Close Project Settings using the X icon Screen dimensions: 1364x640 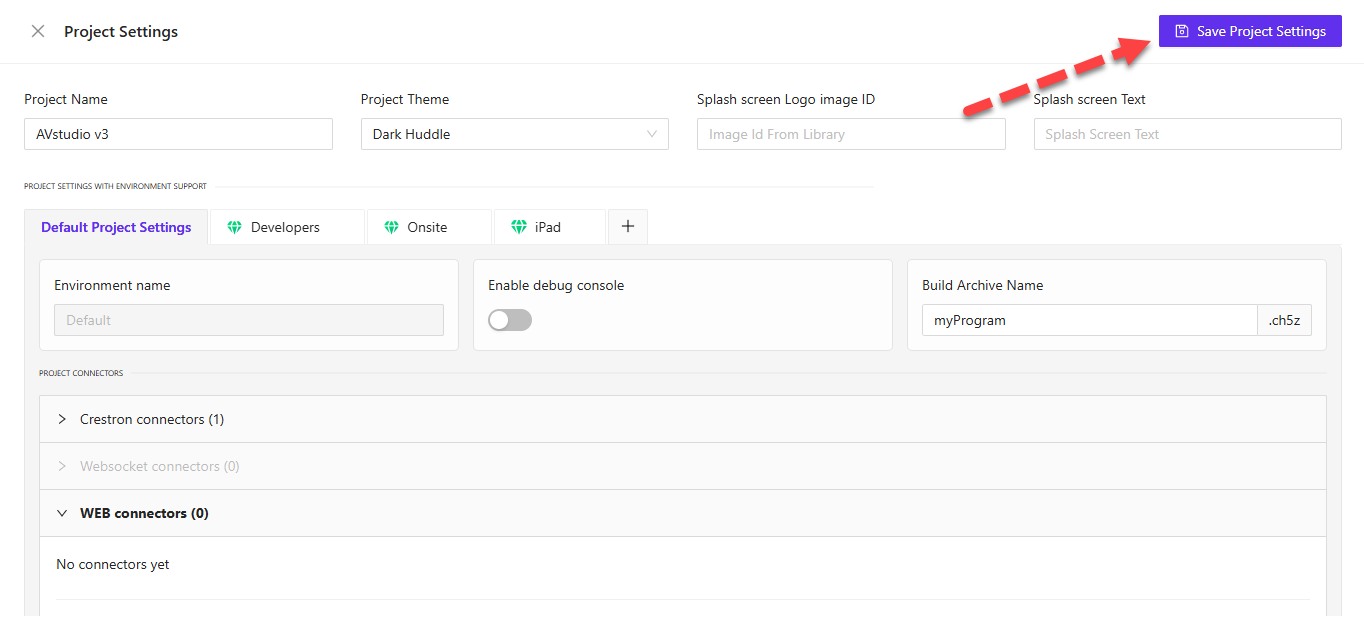click(x=37, y=31)
